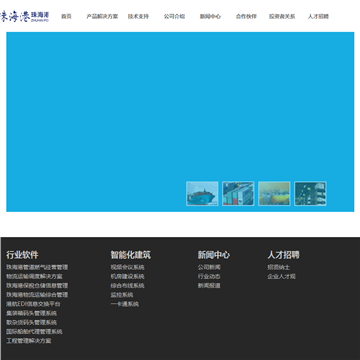Open the 行业动态 footer link
Screen dimensions: 360x360
(x=209, y=276)
